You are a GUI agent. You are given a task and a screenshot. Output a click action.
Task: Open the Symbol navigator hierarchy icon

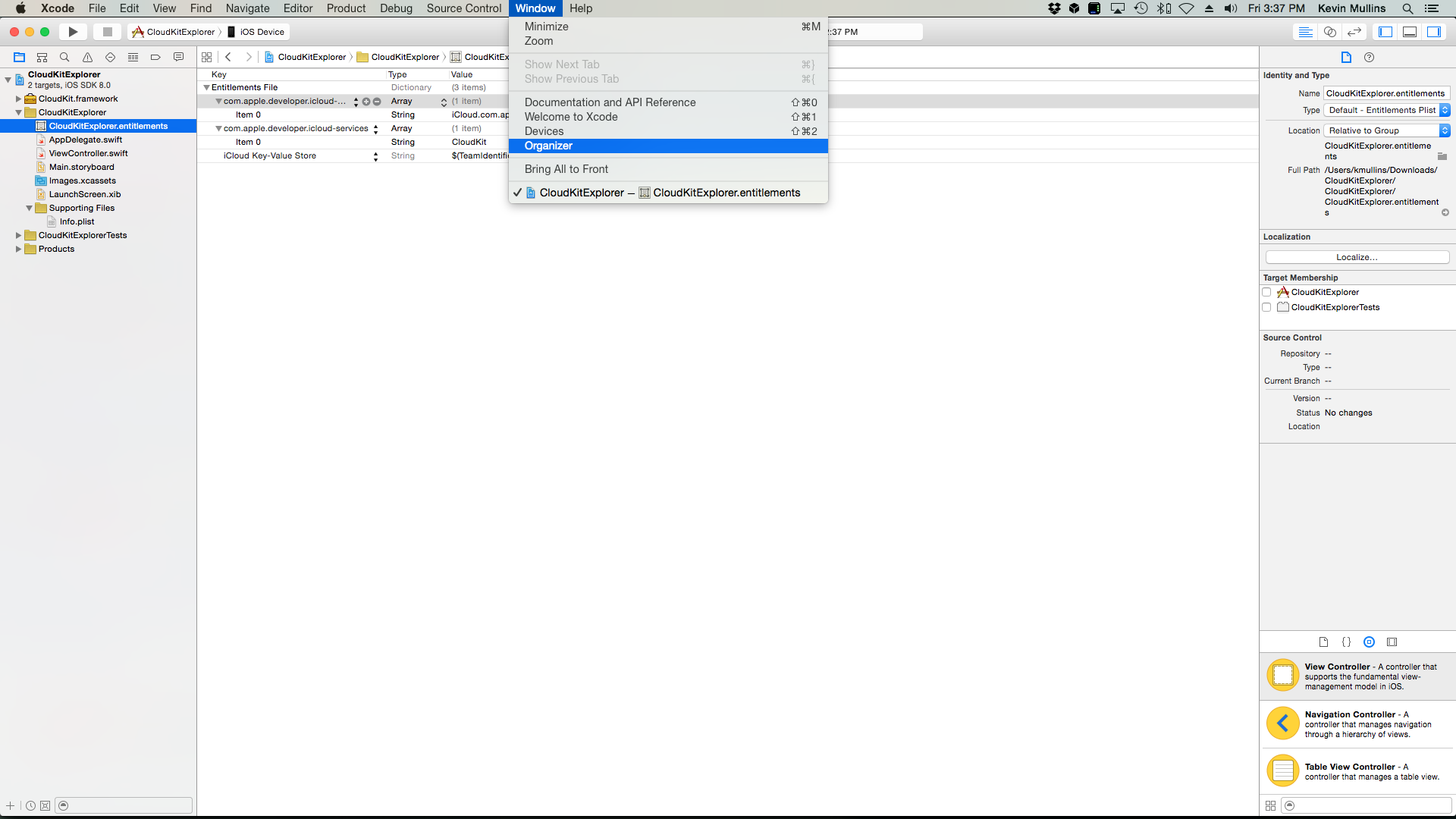pos(42,57)
